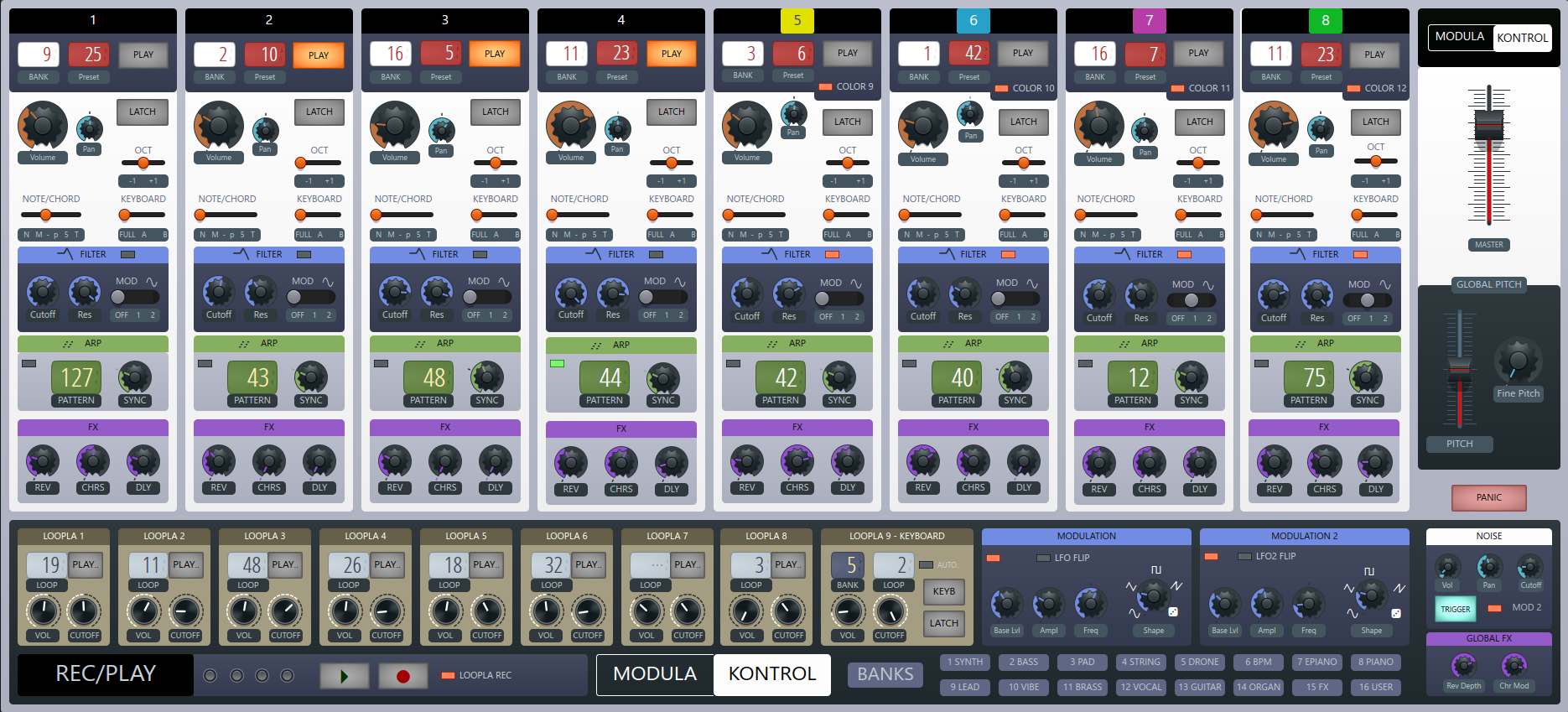Click the Rev Depth knob in Global FX
The width and height of the screenshot is (1568, 712).
1464,666
